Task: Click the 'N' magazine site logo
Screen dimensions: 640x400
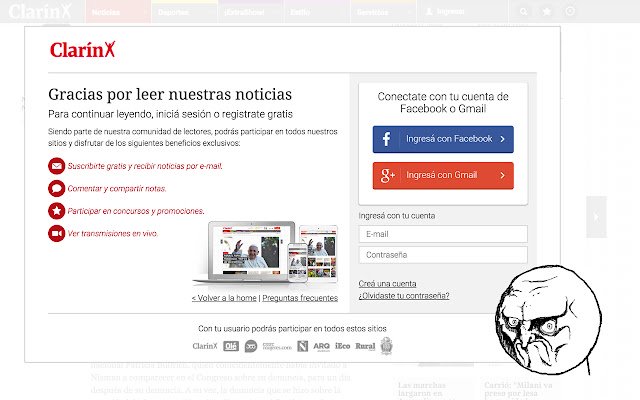Action: (x=302, y=346)
